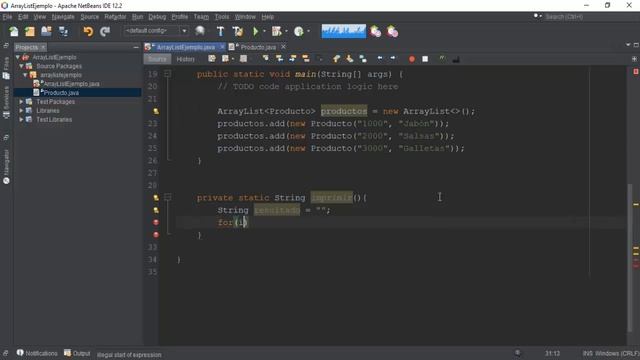Image resolution: width=640 pixels, height=360 pixels.
Task: Comment selected lines icon
Action: click(x=442, y=59)
